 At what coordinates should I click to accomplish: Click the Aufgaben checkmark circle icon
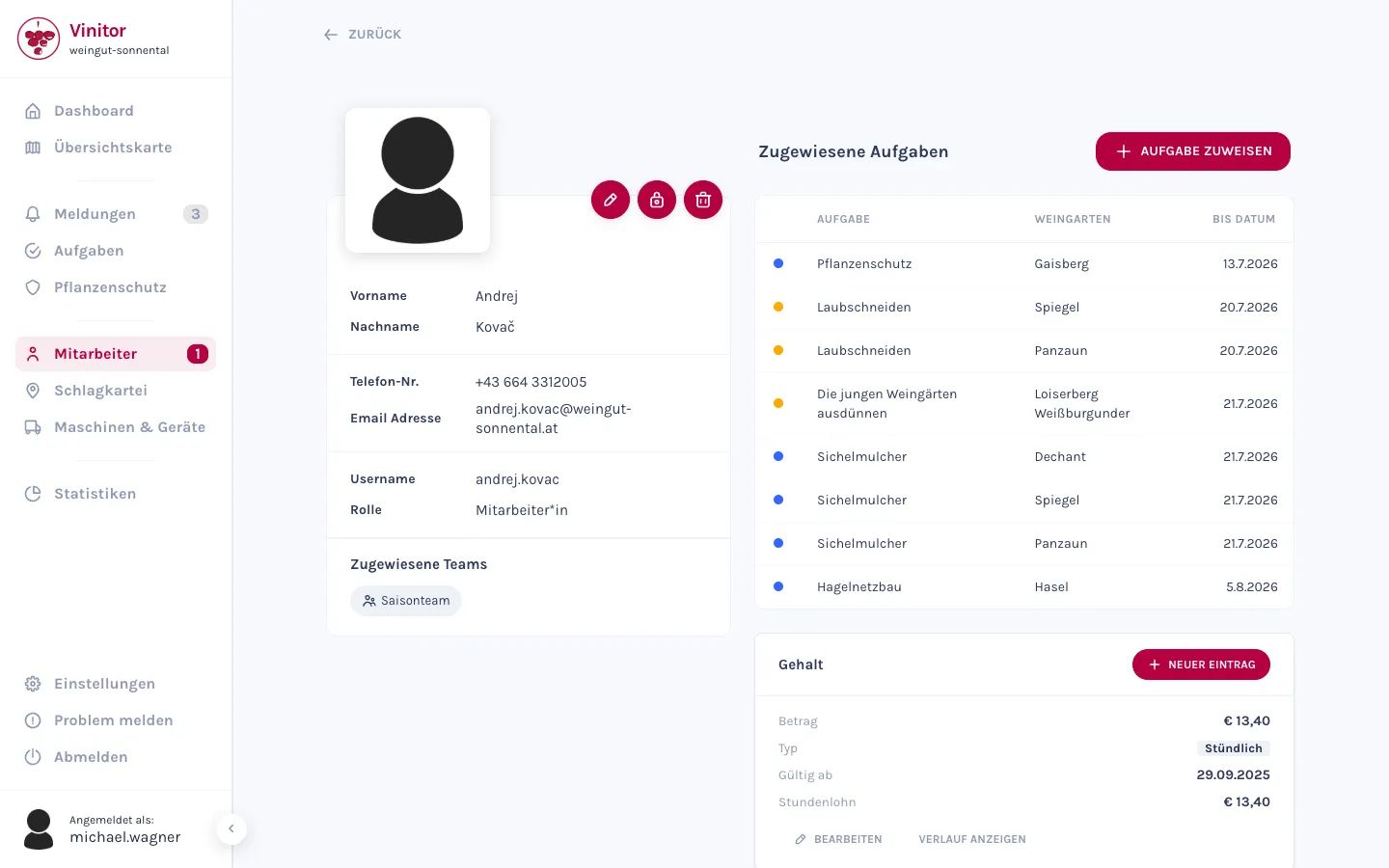point(33,251)
